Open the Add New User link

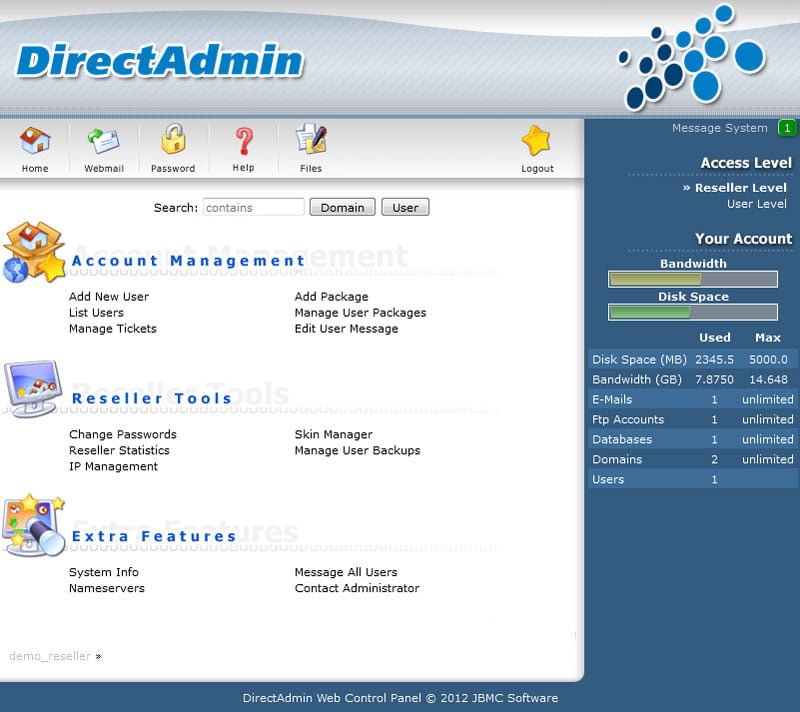click(x=109, y=297)
